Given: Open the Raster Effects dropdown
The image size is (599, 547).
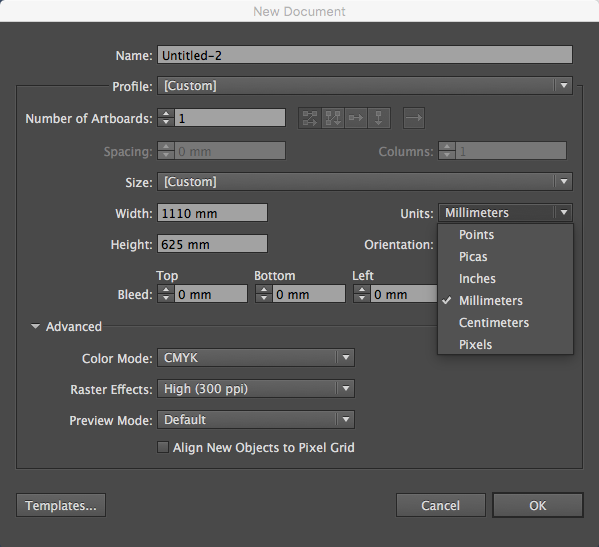Looking at the screenshot, I should pyautogui.click(x=256, y=389).
